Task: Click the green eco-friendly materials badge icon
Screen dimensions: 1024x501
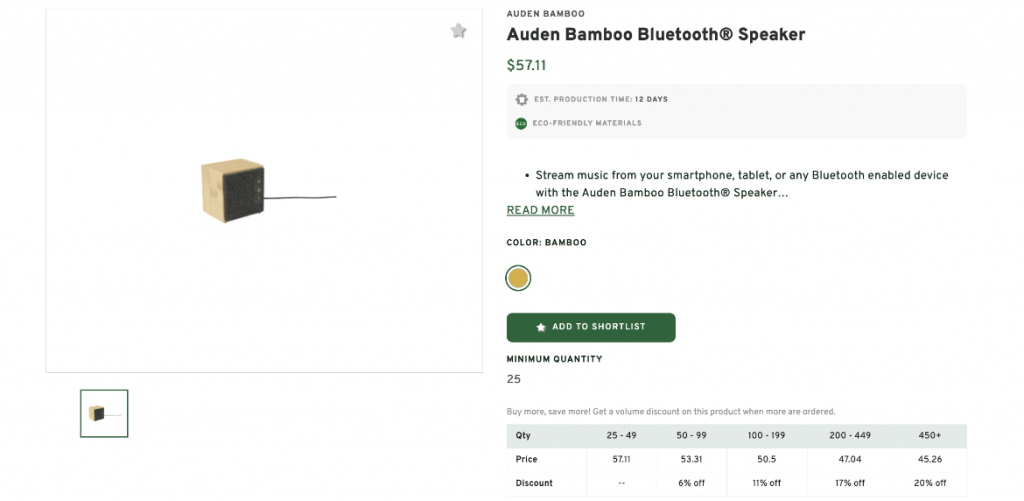Action: pyautogui.click(x=521, y=124)
